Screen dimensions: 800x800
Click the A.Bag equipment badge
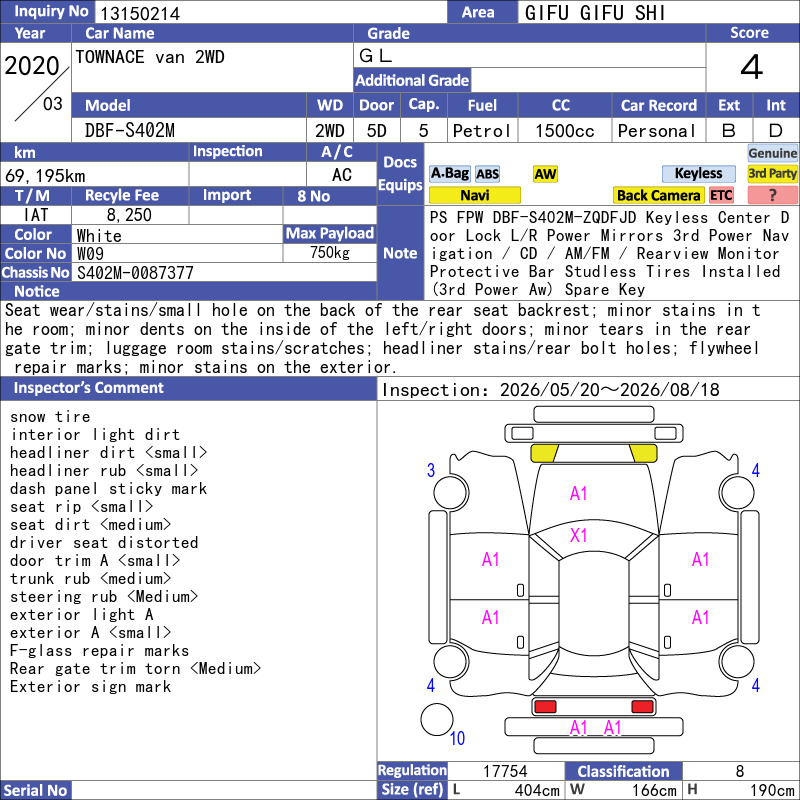click(449, 174)
